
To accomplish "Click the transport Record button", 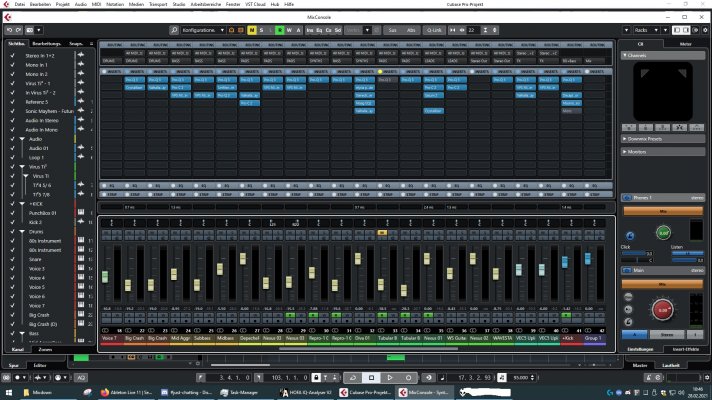I will 408,378.
